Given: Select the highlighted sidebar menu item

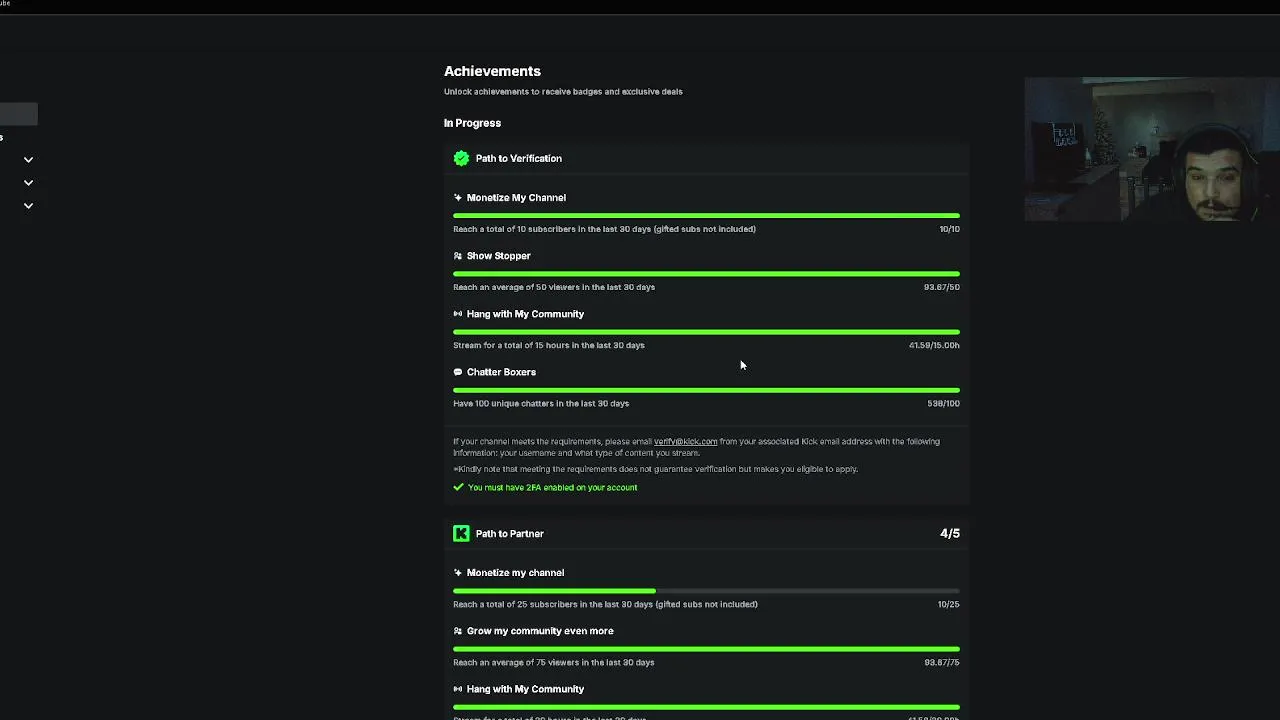Looking at the screenshot, I should click(x=18, y=114).
